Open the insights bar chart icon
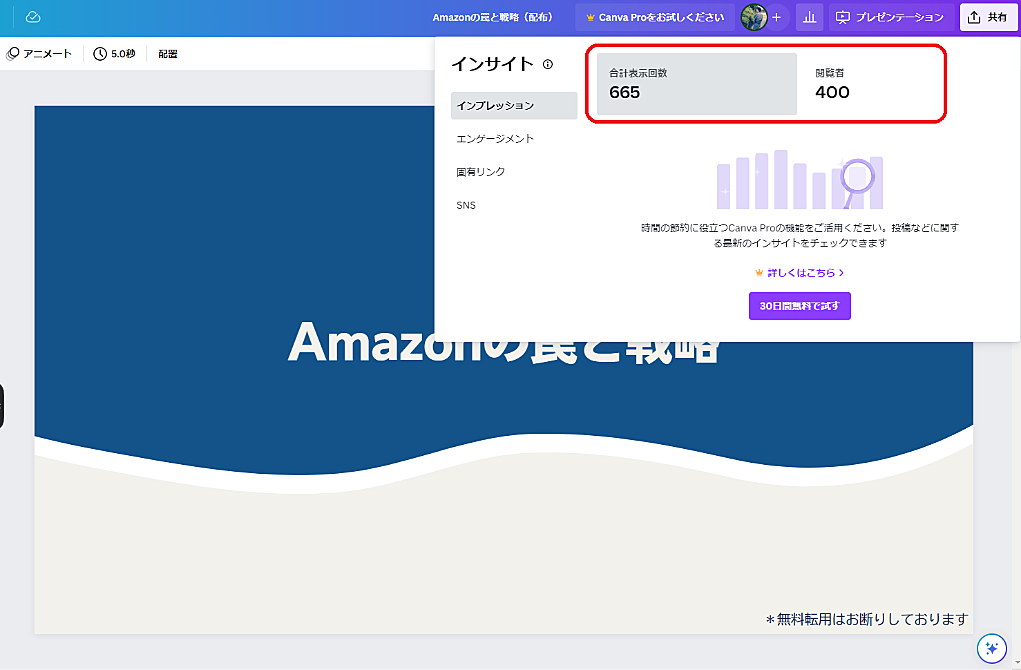 pyautogui.click(x=809, y=18)
